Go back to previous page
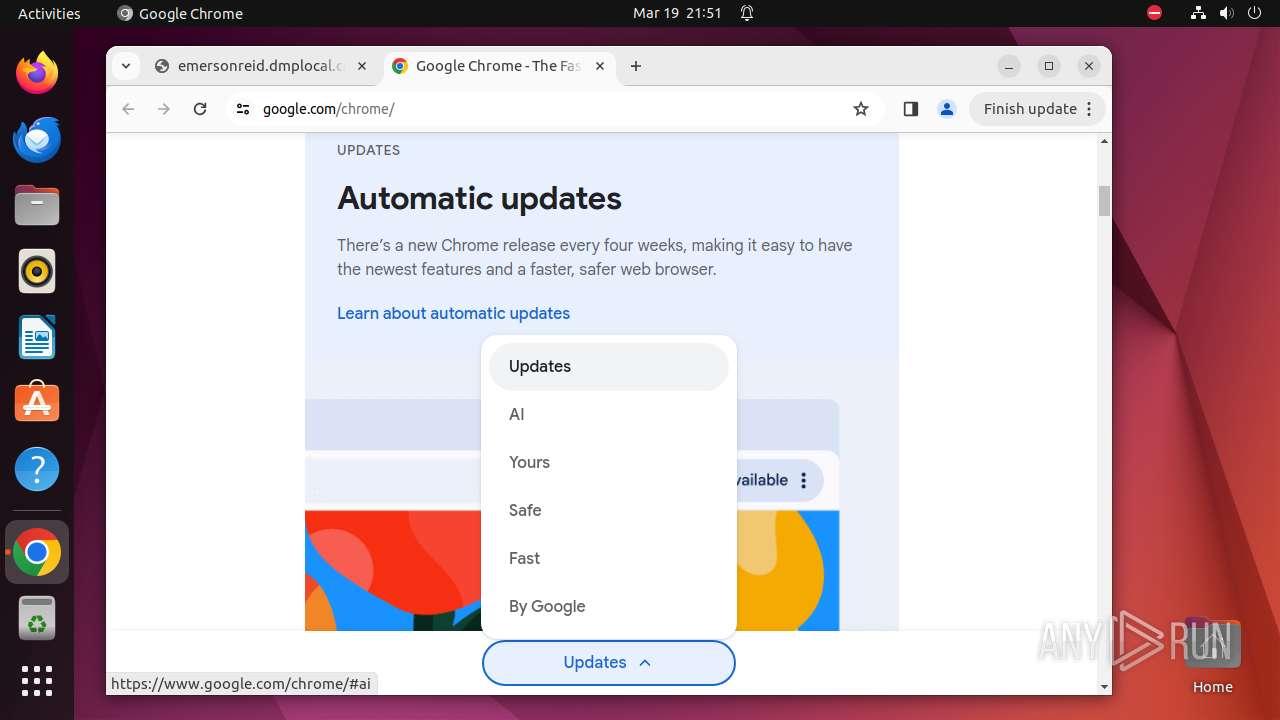The width and height of the screenshot is (1280, 720). tap(128, 109)
